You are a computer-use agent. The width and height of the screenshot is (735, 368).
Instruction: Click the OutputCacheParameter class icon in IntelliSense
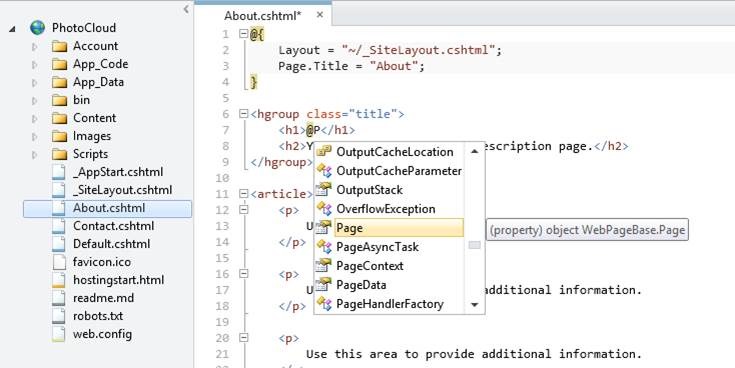pos(324,171)
